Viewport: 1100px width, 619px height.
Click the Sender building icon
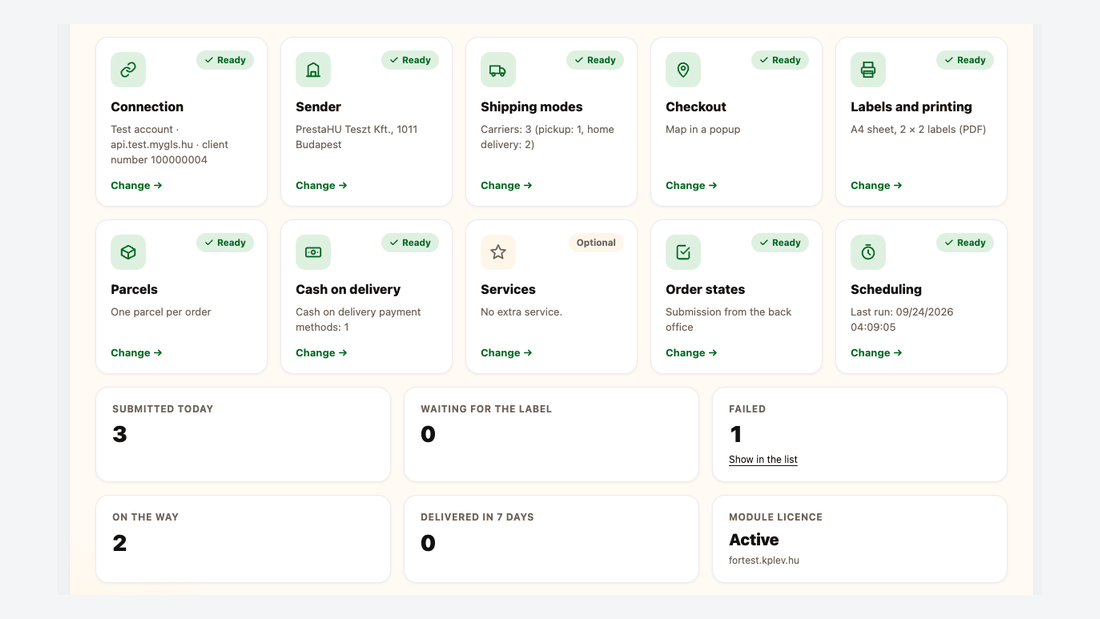coord(313,69)
